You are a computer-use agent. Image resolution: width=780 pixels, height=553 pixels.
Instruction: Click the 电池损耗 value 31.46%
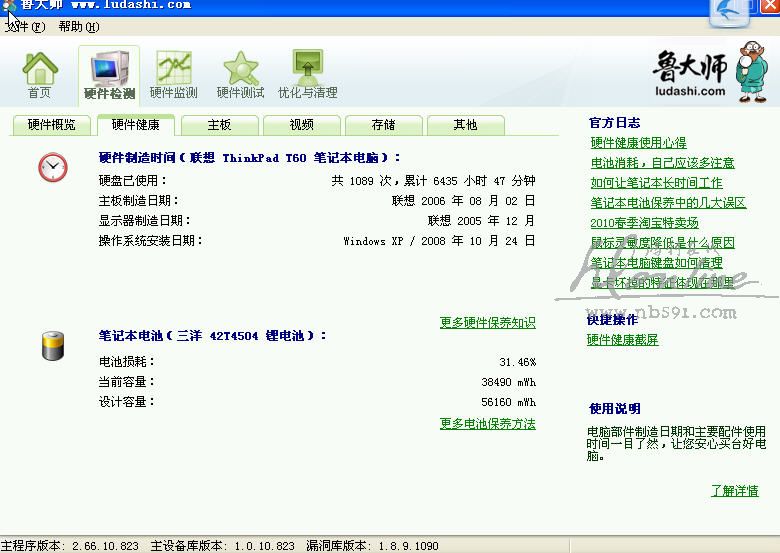tap(517, 362)
